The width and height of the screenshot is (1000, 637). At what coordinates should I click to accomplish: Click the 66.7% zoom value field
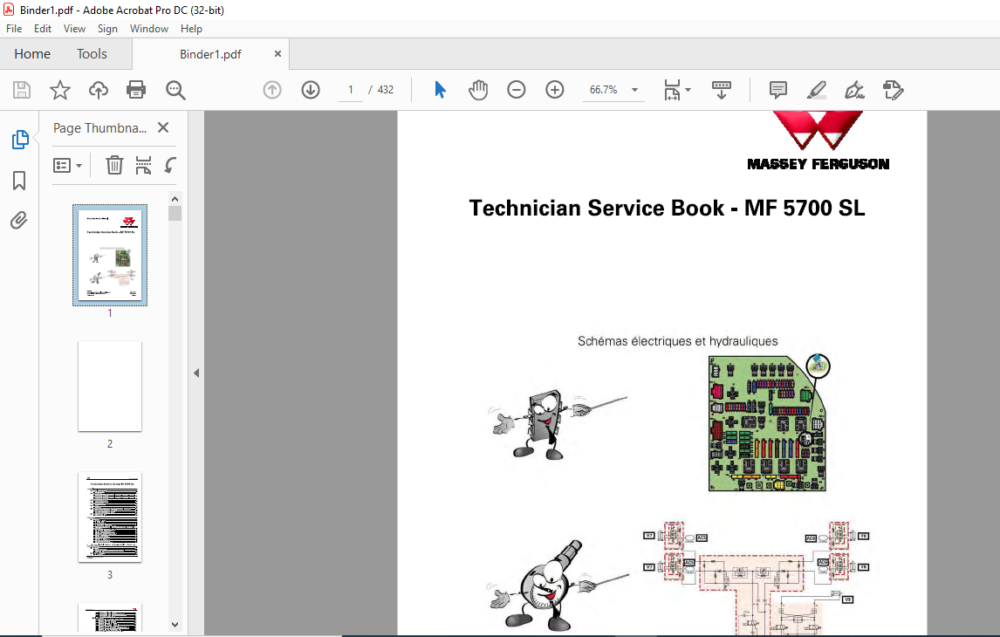[x=603, y=90]
